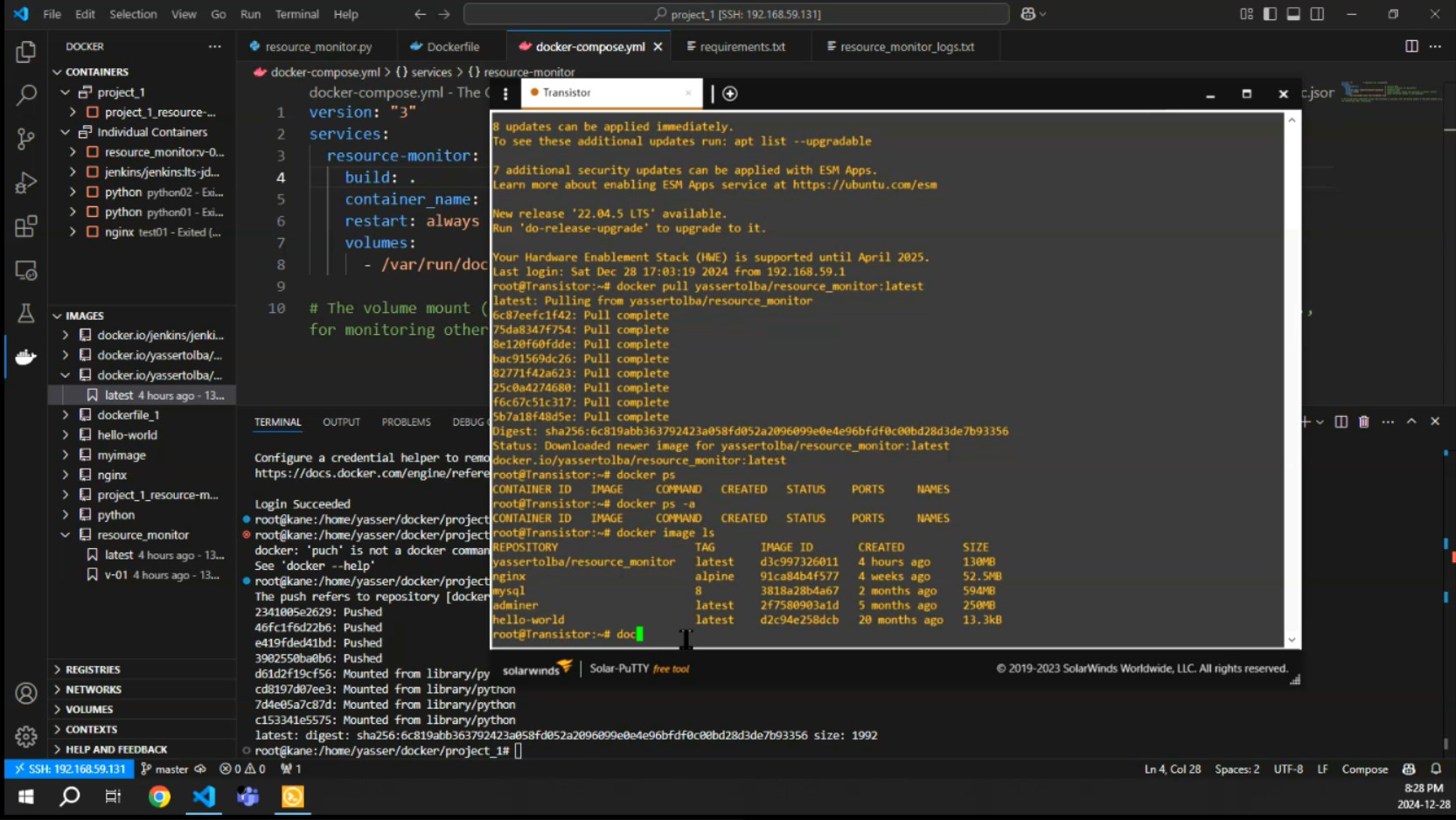1456x820 pixels.
Task: Split the editor to the right
Action: [1411, 46]
